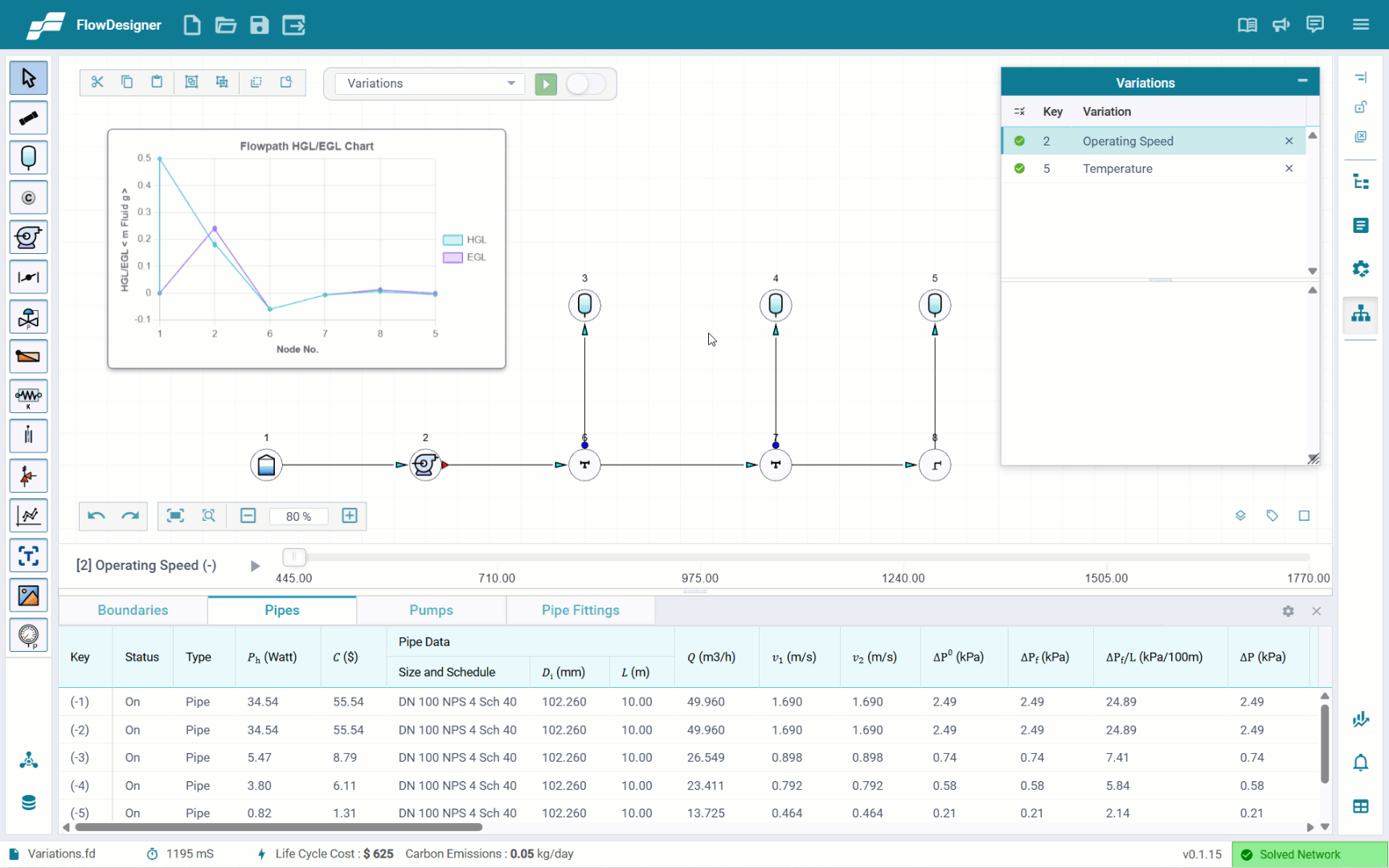The width and height of the screenshot is (1389, 868).
Task: Collapse the Variations panel
Action: click(1302, 81)
